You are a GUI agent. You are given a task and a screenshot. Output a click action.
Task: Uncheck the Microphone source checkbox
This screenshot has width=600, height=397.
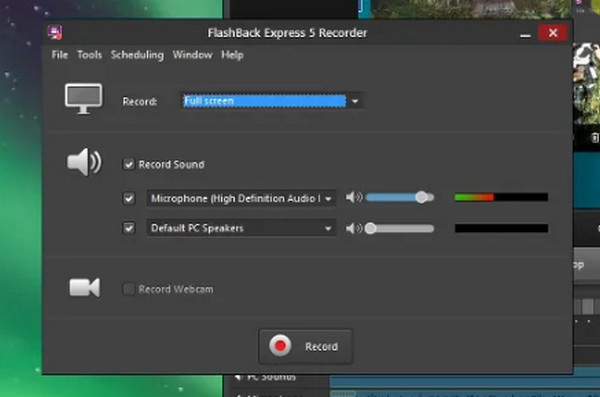click(x=129, y=198)
